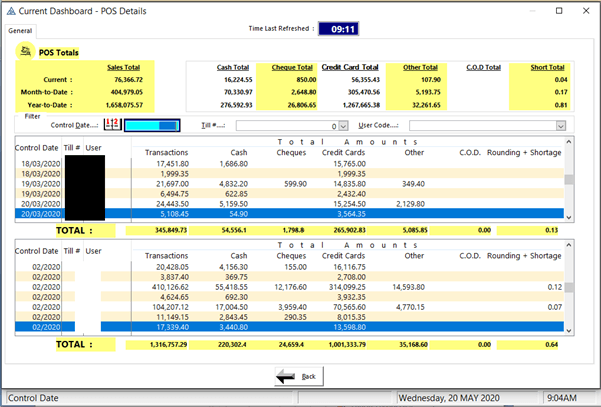Image resolution: width=601 pixels, height=407 pixels.
Task: Click other amount 2,129.80
Action: coord(411,204)
